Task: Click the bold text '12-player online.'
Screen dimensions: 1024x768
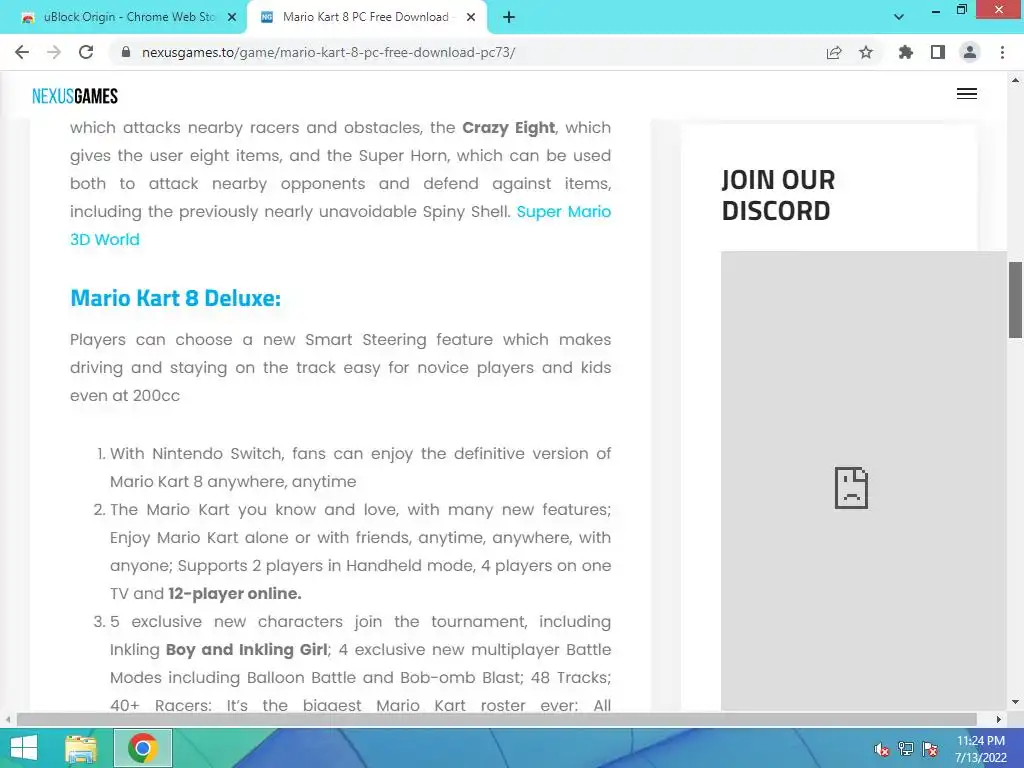Action: coord(235,594)
